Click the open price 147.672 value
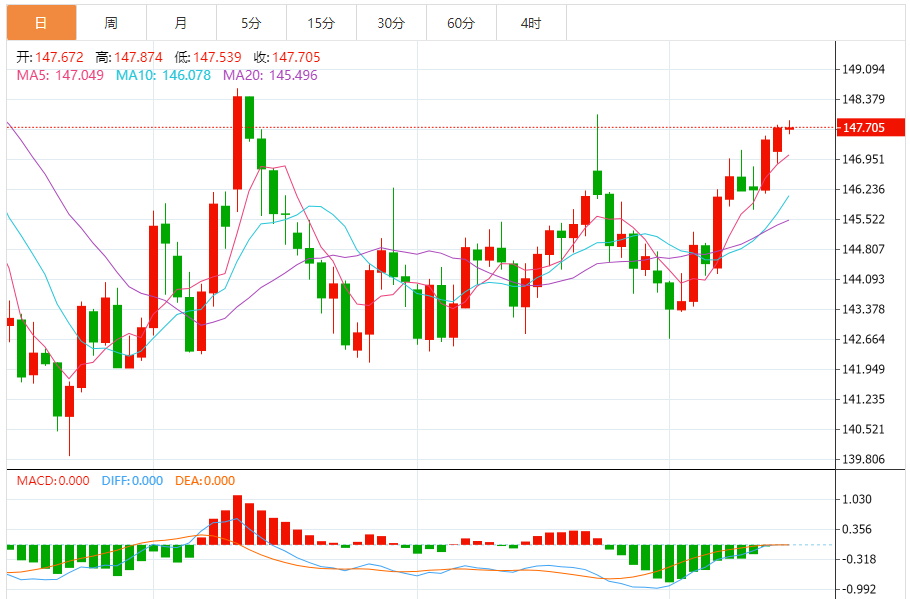This screenshot has height=599, width=910. (59, 57)
